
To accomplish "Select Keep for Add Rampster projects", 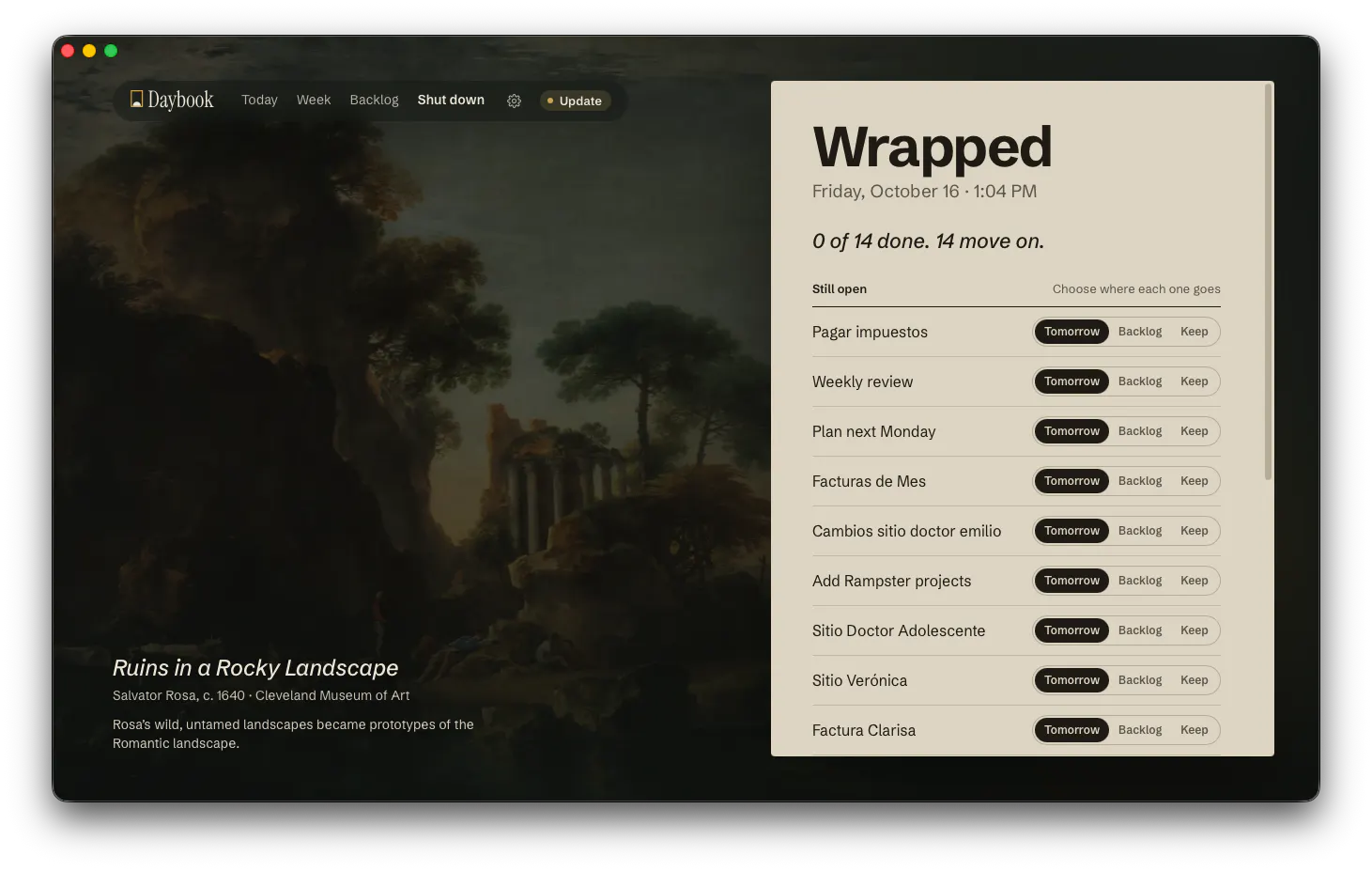I will point(1195,581).
